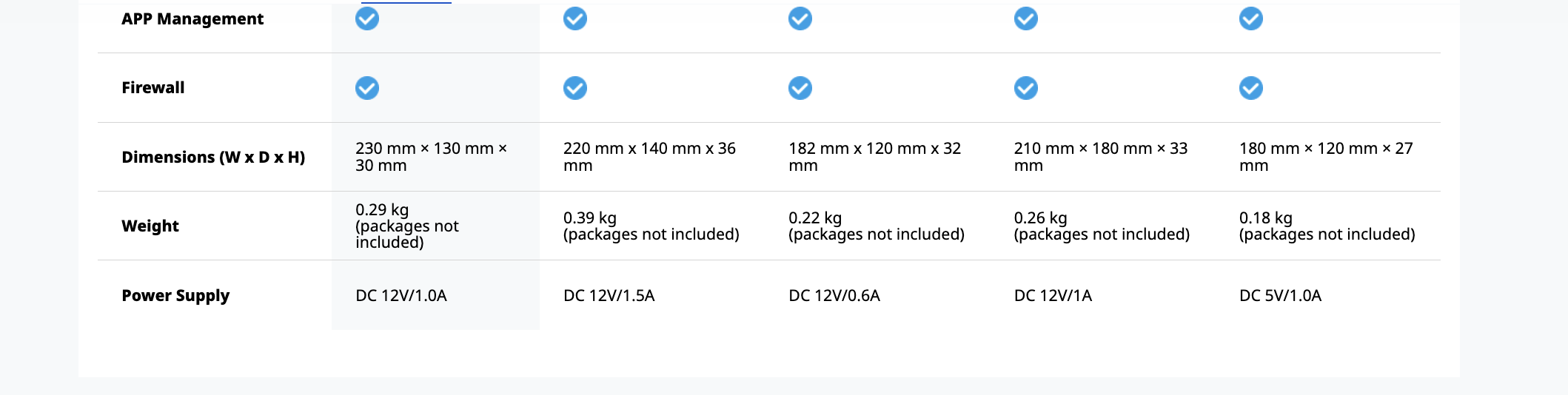Click the Firewall checkmark in the fourth product column
This screenshot has width=1568, height=395.
click(1026, 88)
